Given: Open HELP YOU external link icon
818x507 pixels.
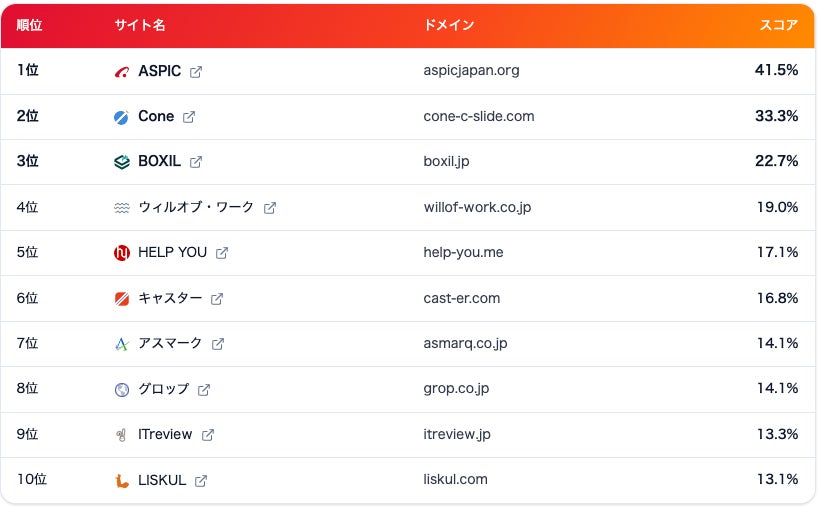Looking at the screenshot, I should coord(222,253).
